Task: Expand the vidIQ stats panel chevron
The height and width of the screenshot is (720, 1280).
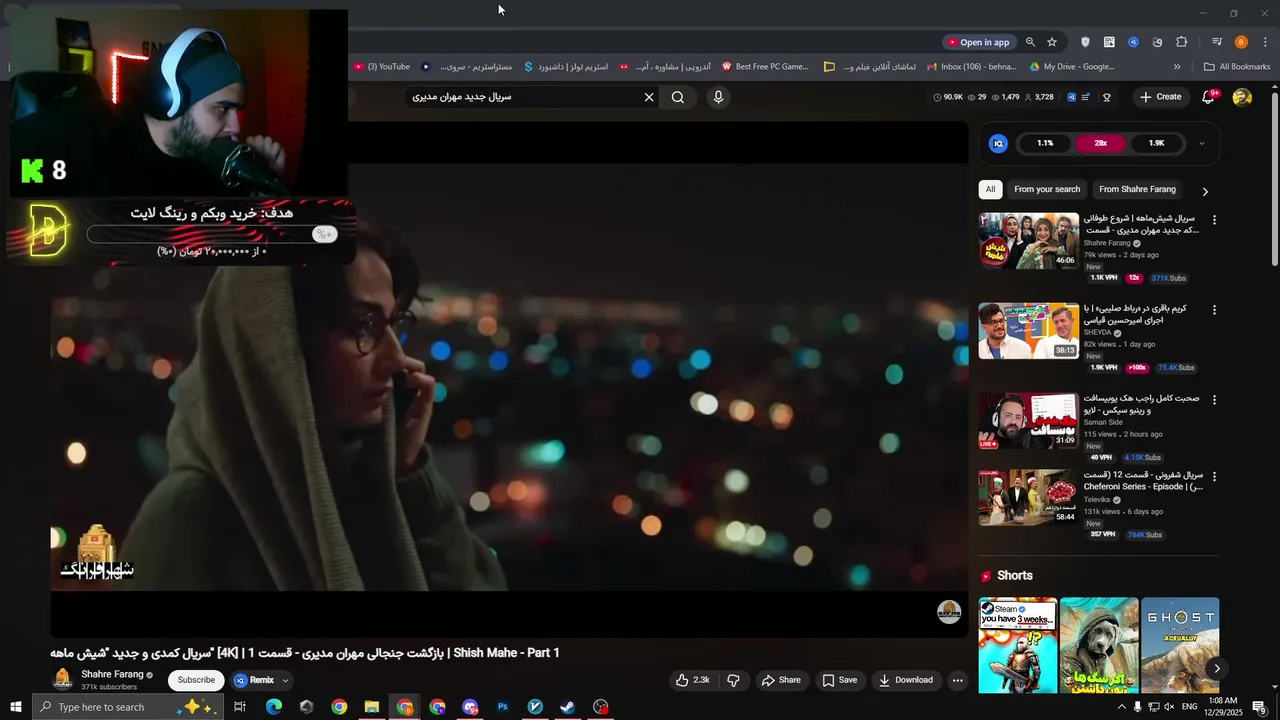Action: pyautogui.click(x=1202, y=143)
